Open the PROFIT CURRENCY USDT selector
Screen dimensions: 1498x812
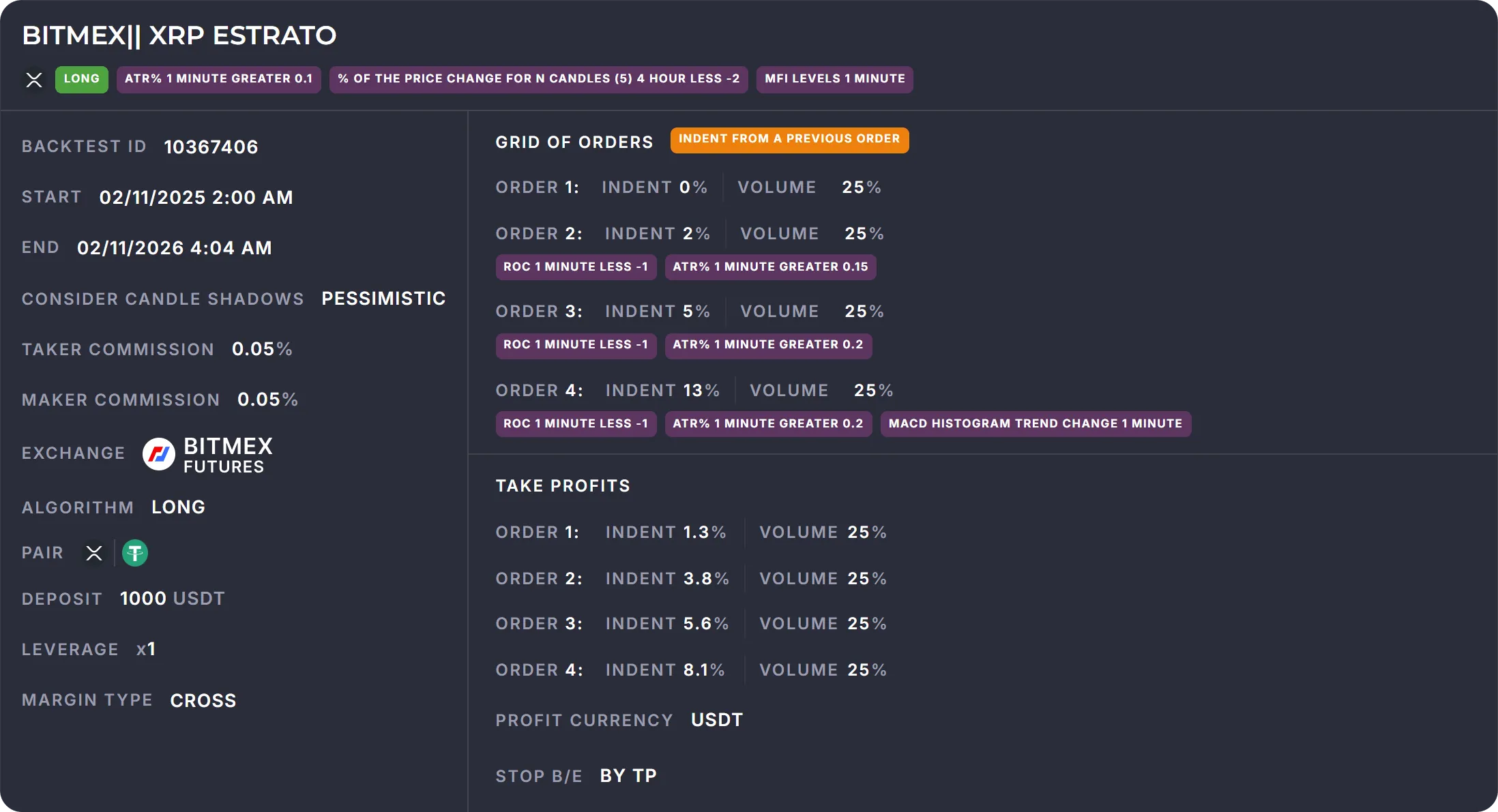716,719
